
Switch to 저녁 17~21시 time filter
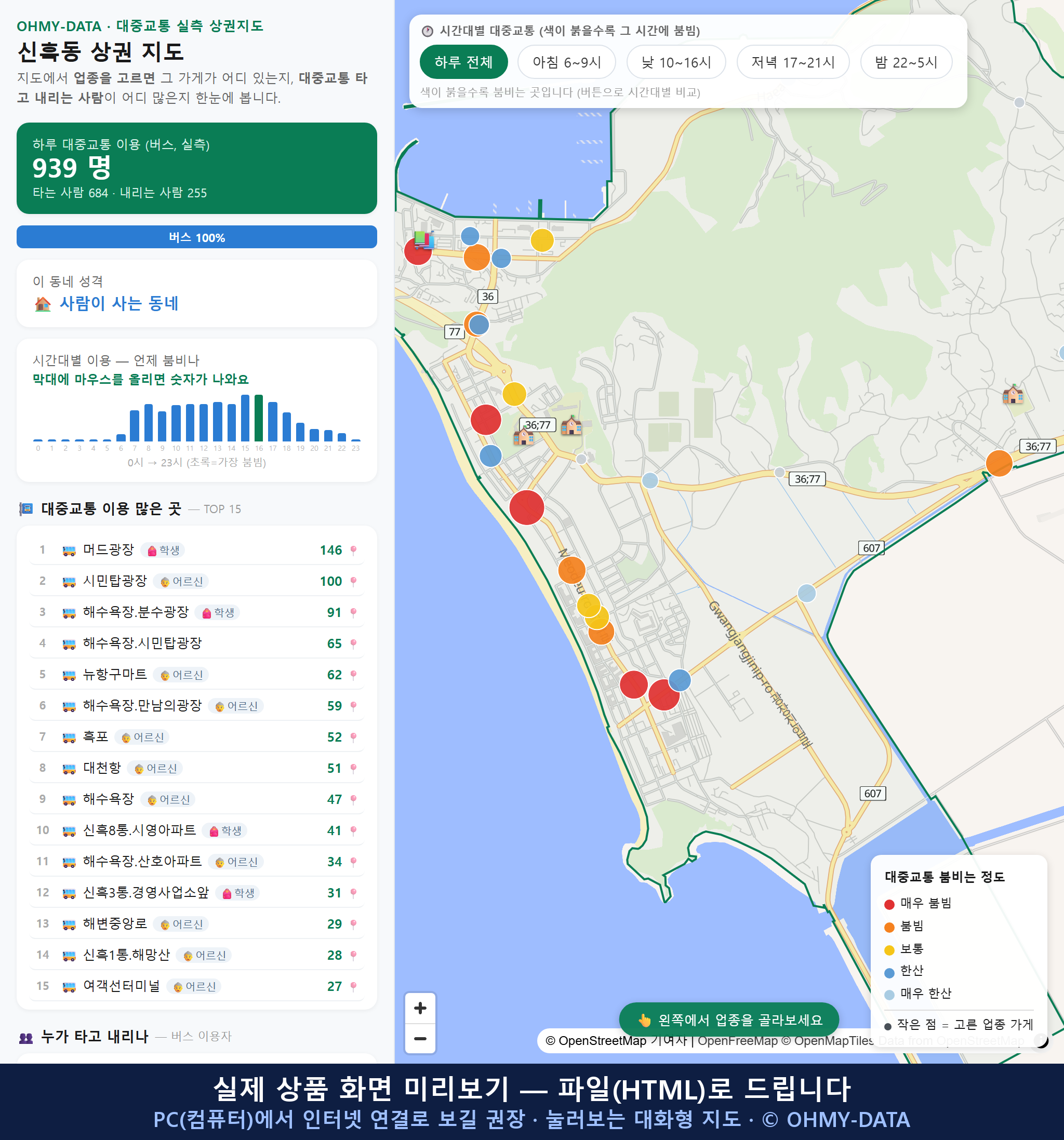click(792, 62)
